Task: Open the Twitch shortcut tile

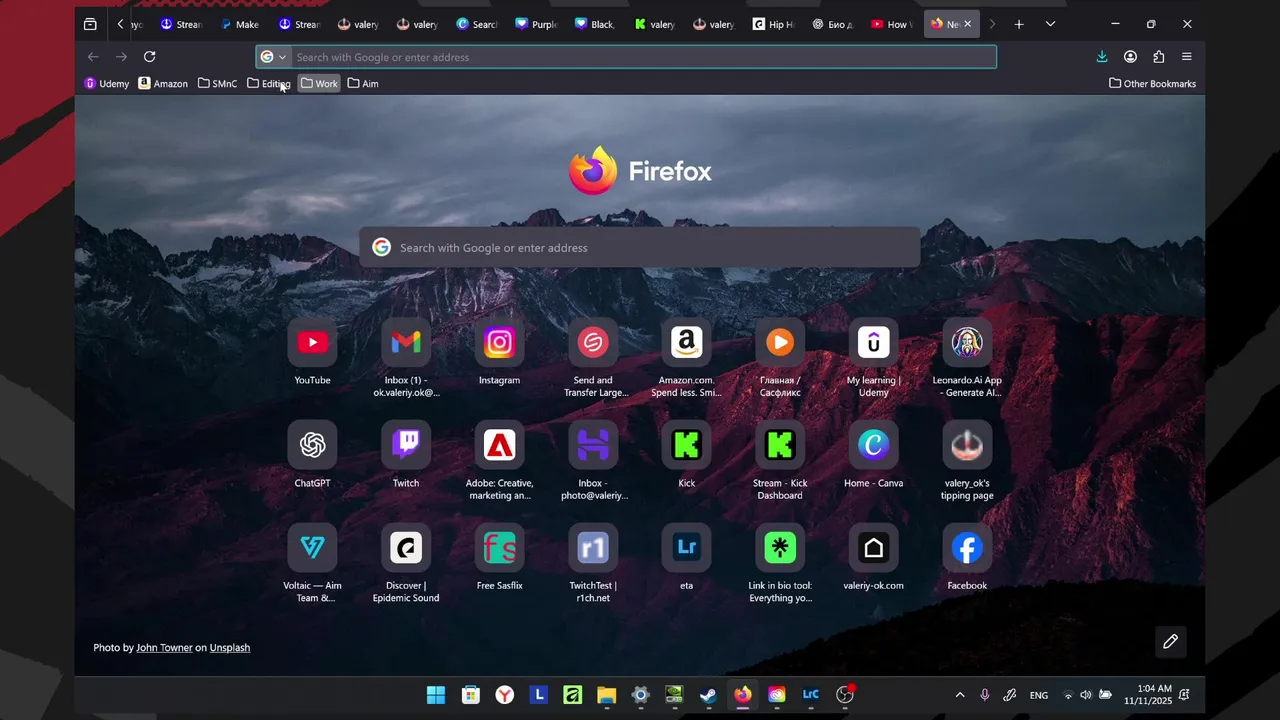Action: 406,445
